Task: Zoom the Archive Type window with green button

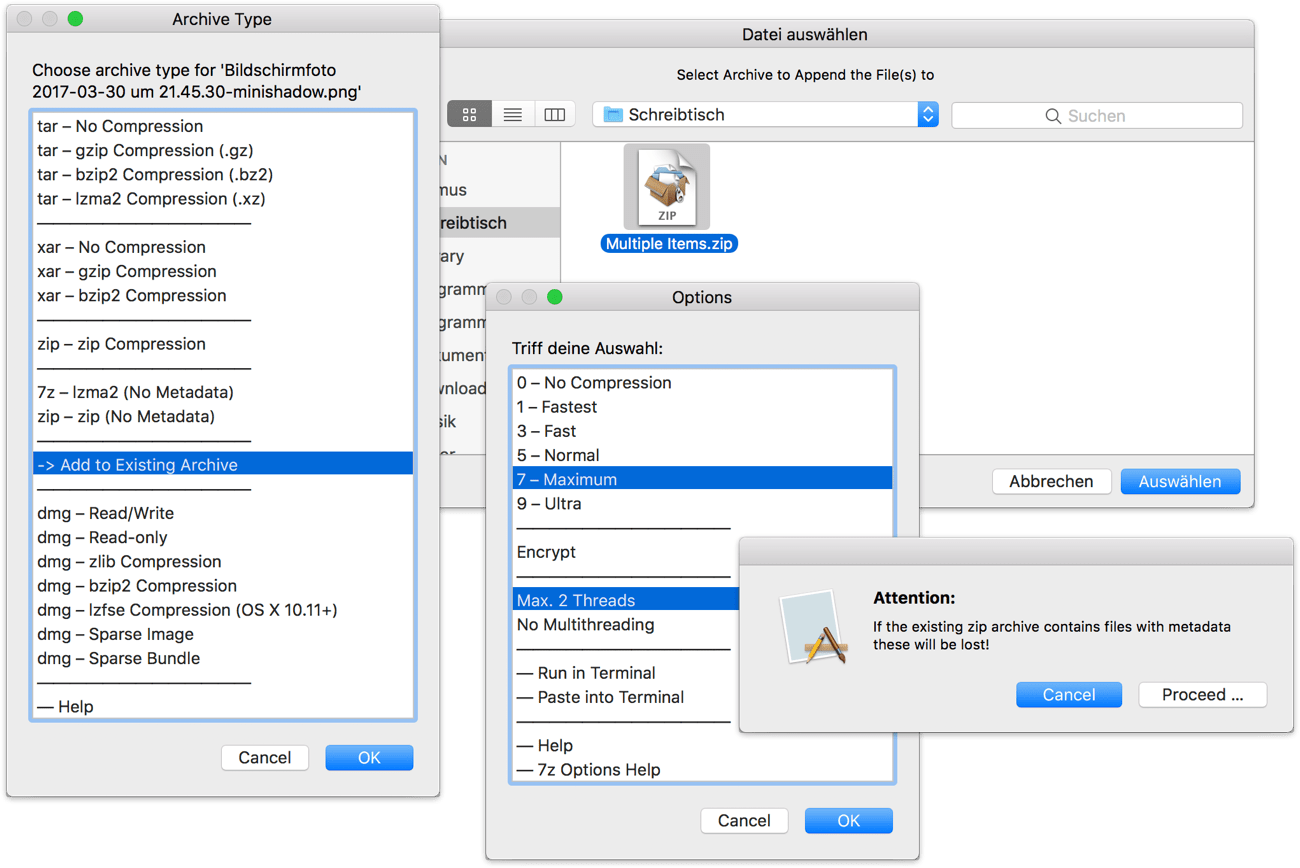Action: click(x=75, y=19)
